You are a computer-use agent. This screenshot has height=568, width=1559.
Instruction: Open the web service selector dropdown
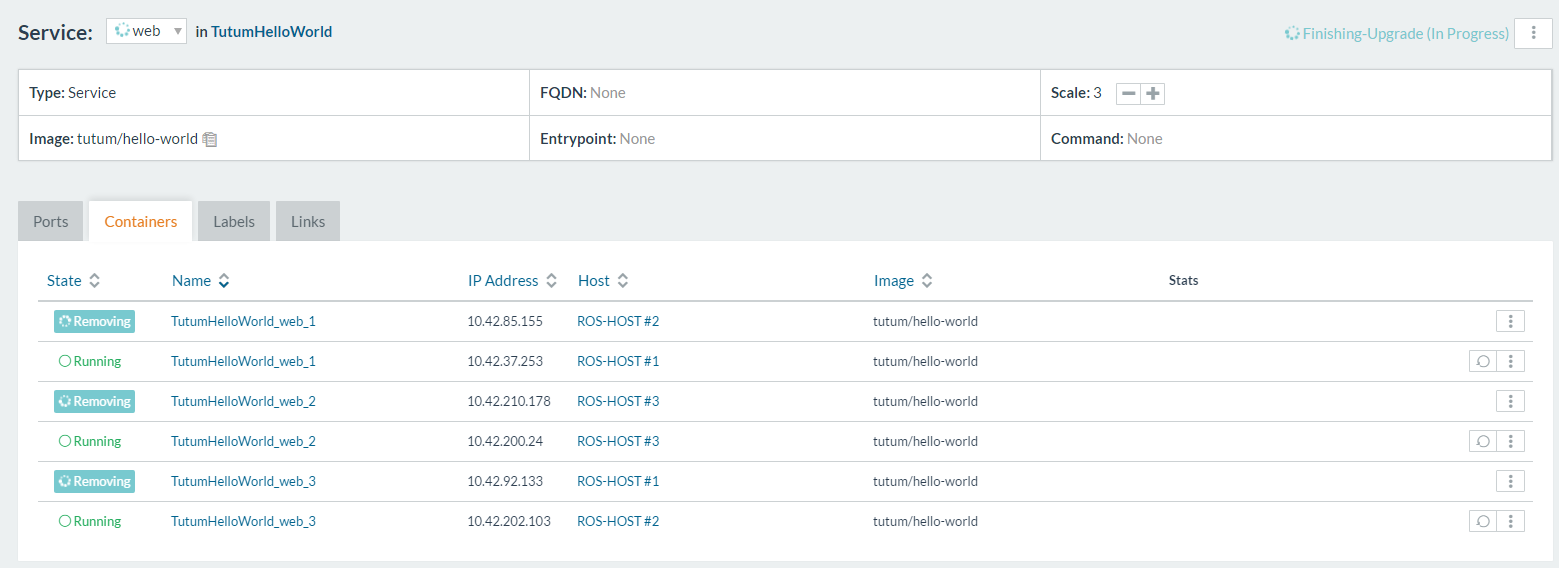tap(147, 31)
